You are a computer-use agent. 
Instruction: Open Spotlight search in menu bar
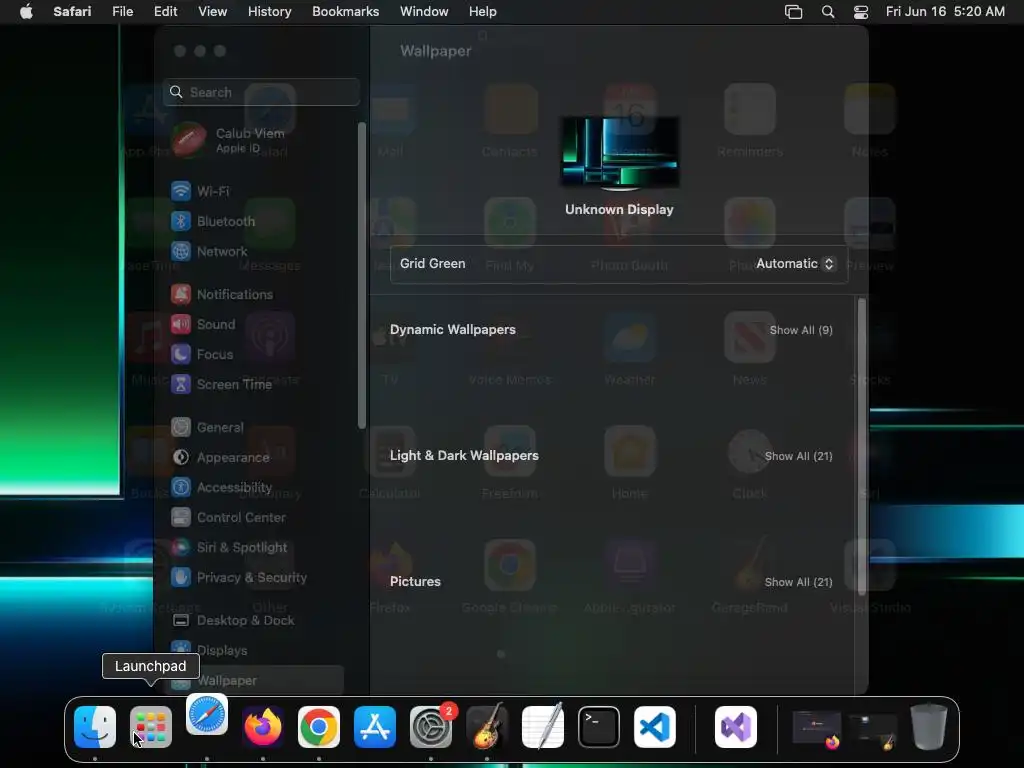[827, 12]
